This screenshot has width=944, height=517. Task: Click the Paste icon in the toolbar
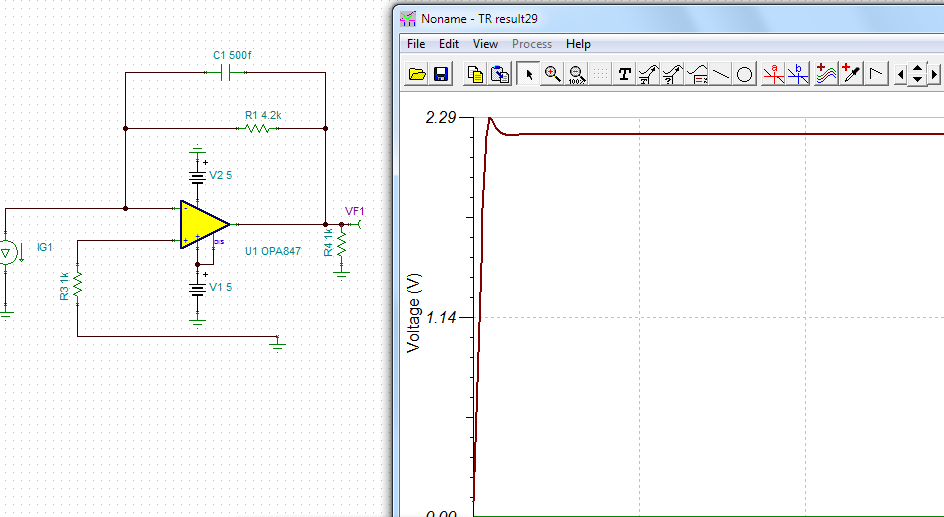[500, 74]
